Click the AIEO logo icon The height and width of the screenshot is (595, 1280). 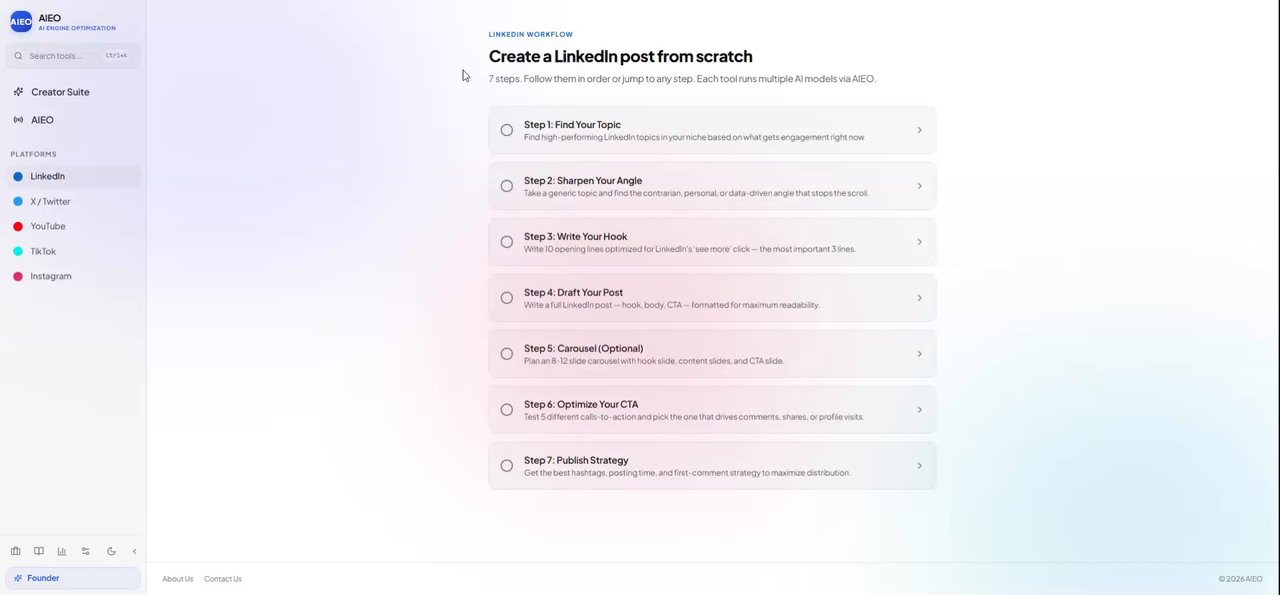click(x=21, y=22)
